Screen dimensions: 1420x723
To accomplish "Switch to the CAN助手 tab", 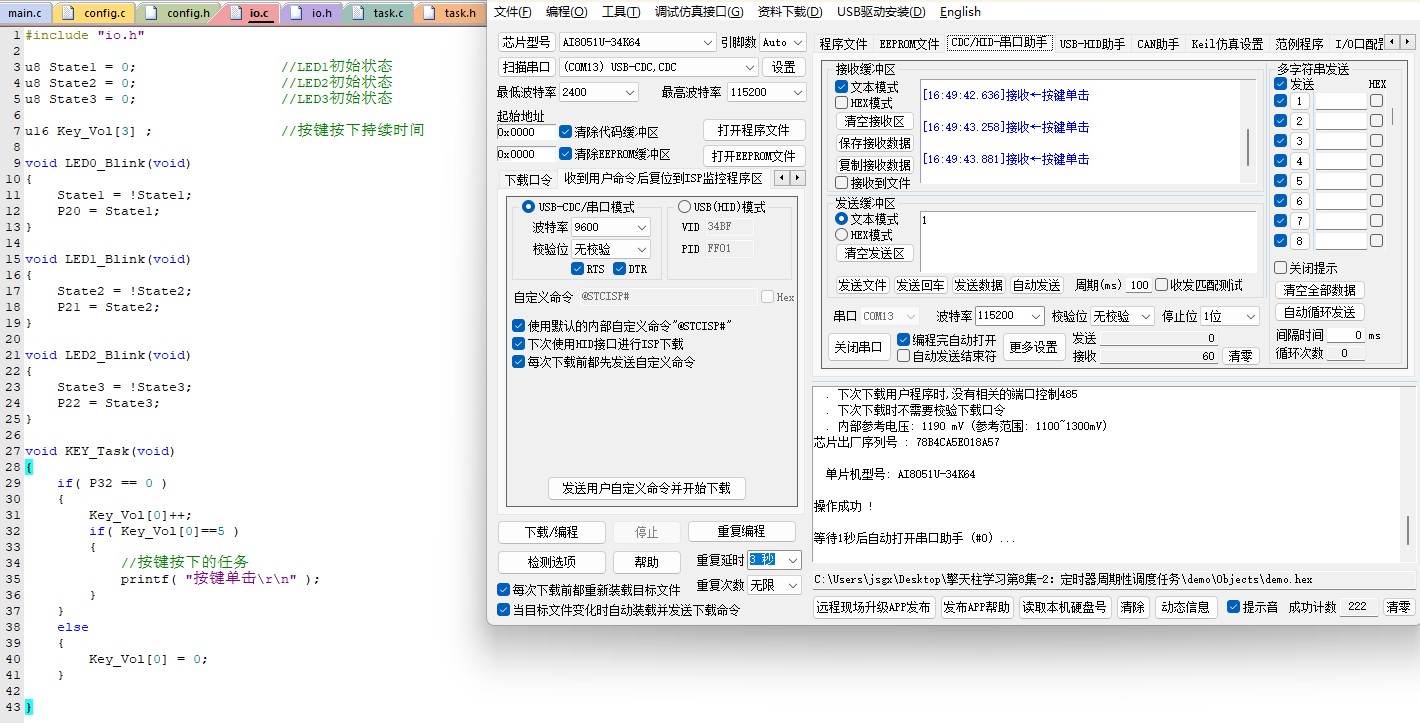I will [x=1158, y=44].
